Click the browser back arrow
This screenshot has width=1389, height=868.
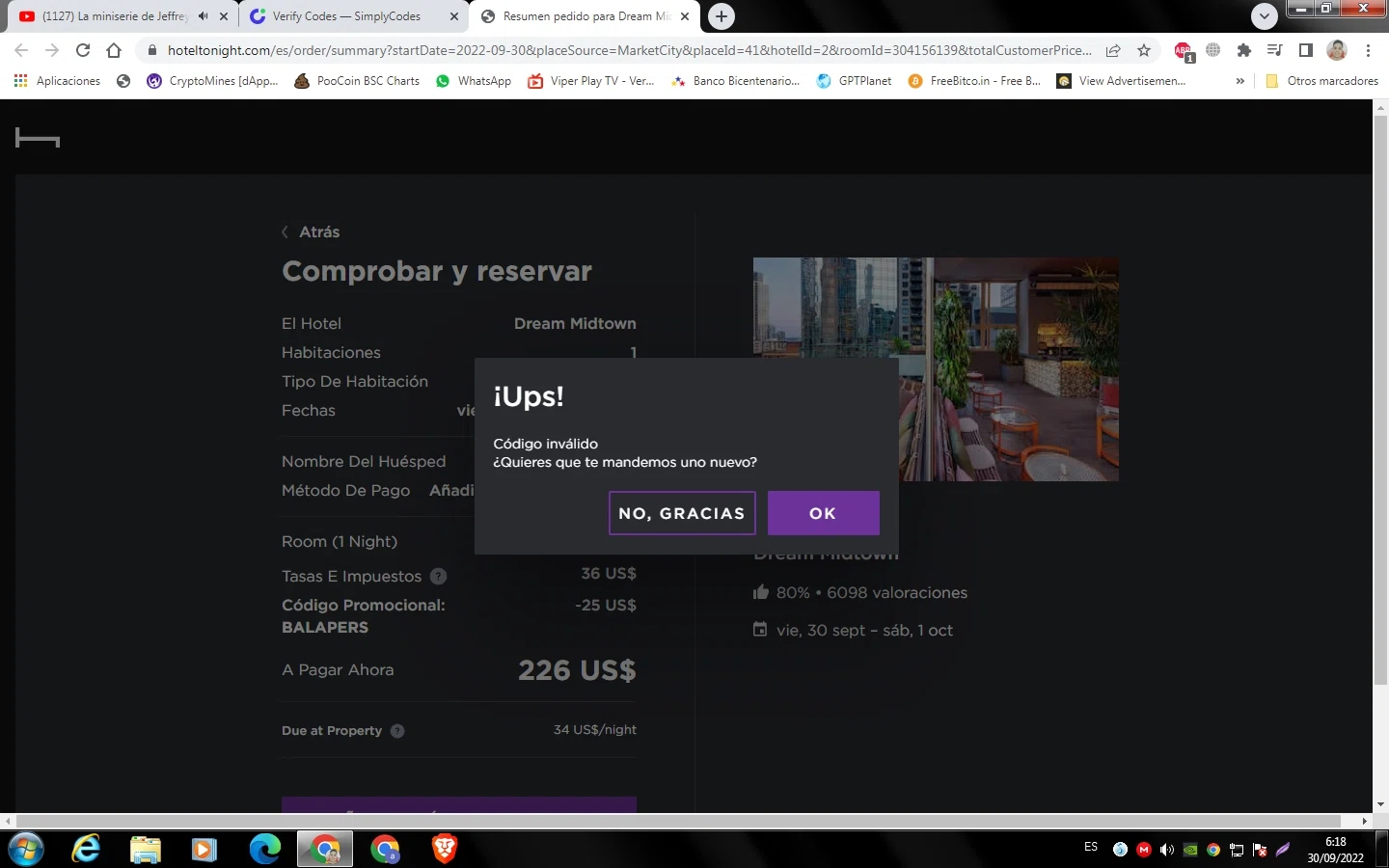(21, 50)
